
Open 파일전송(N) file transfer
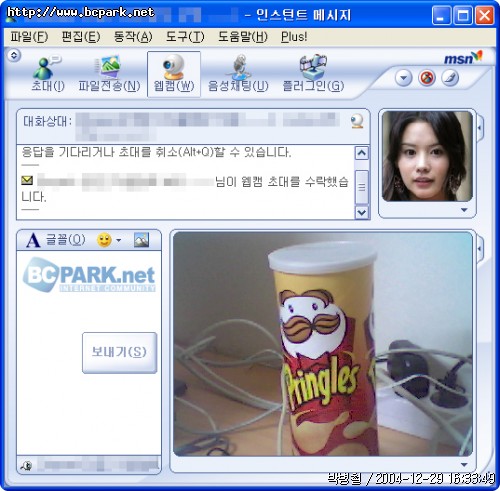(x=109, y=74)
